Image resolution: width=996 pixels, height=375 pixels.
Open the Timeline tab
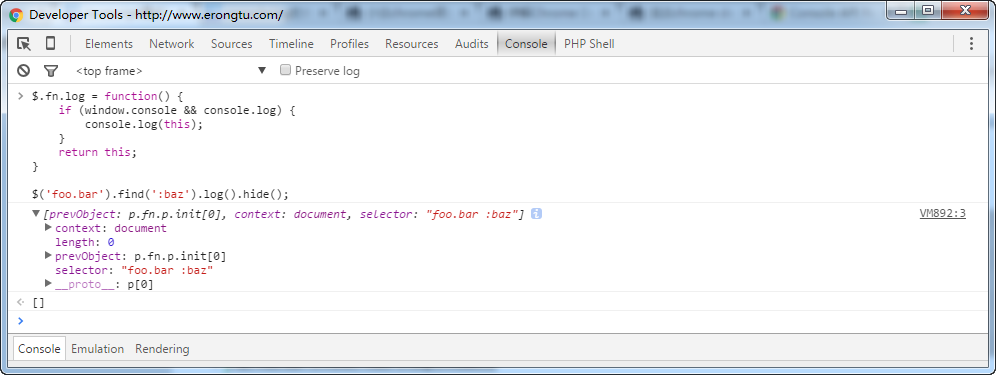[291, 44]
